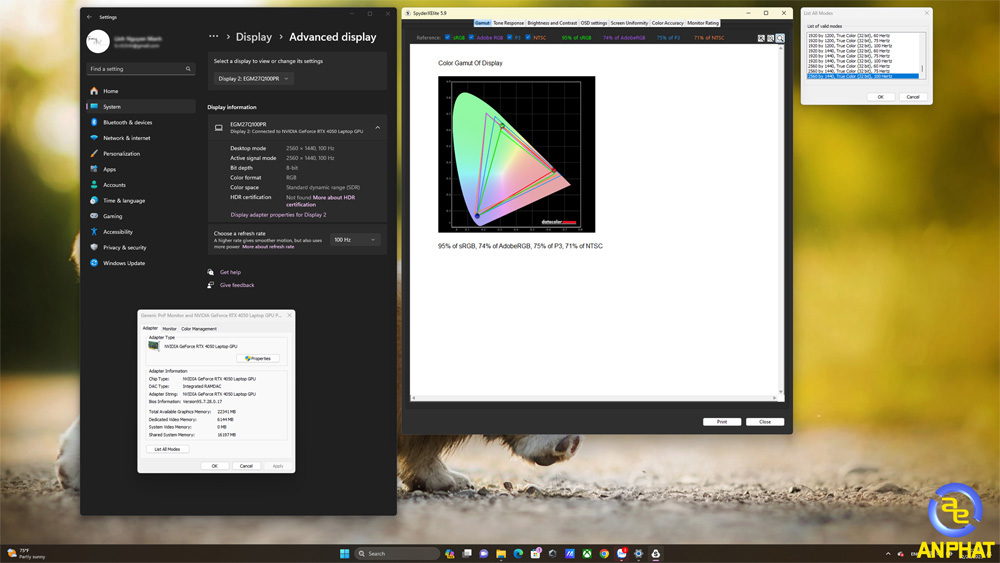Open the System category in Settings
This screenshot has height=563, width=1000.
pyautogui.click(x=141, y=106)
